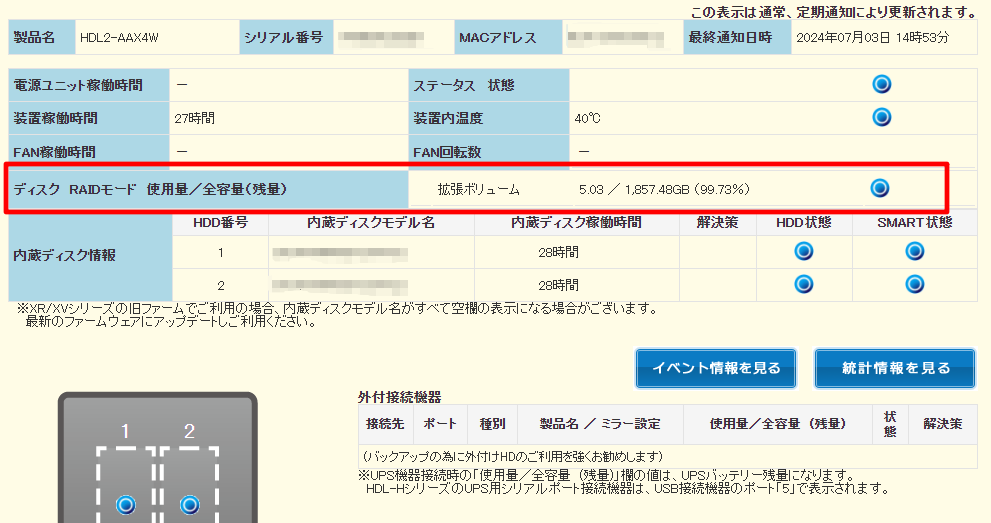Viewport: 991px width, 523px height.
Task: Click the 40℃ temperature value
Action: point(587,119)
